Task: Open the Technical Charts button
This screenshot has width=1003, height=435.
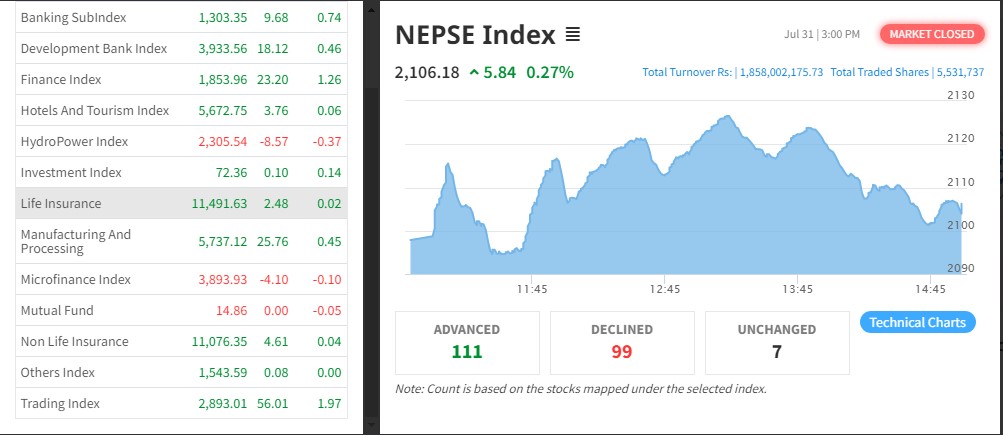Action: click(x=917, y=322)
